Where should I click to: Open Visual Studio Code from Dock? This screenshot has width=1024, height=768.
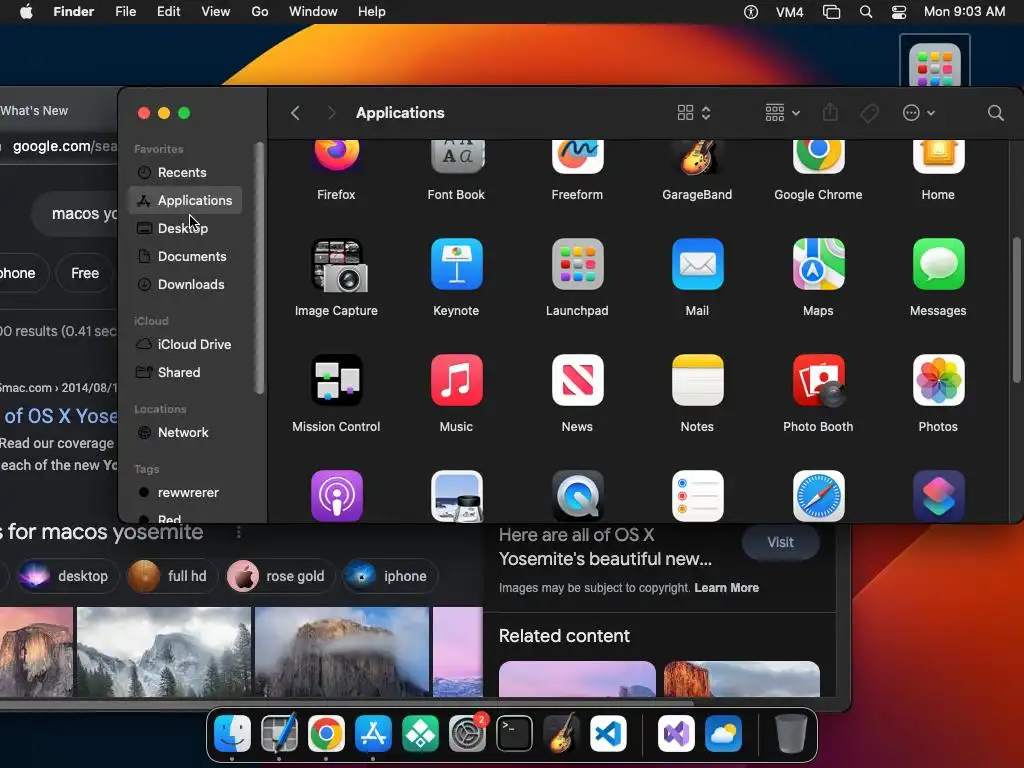click(609, 733)
